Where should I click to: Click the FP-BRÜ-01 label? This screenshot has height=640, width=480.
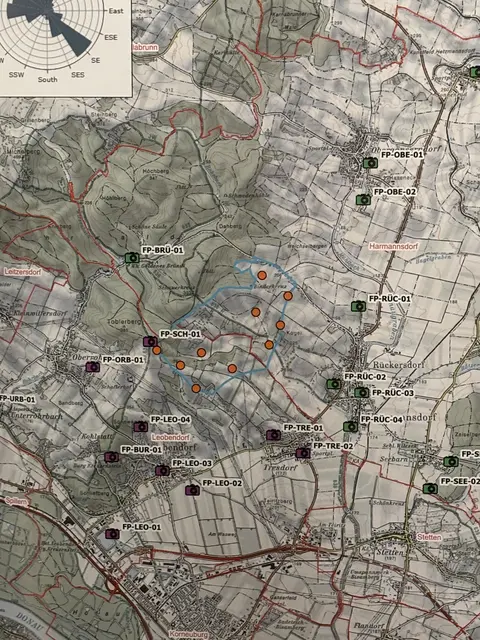pyautogui.click(x=162, y=250)
